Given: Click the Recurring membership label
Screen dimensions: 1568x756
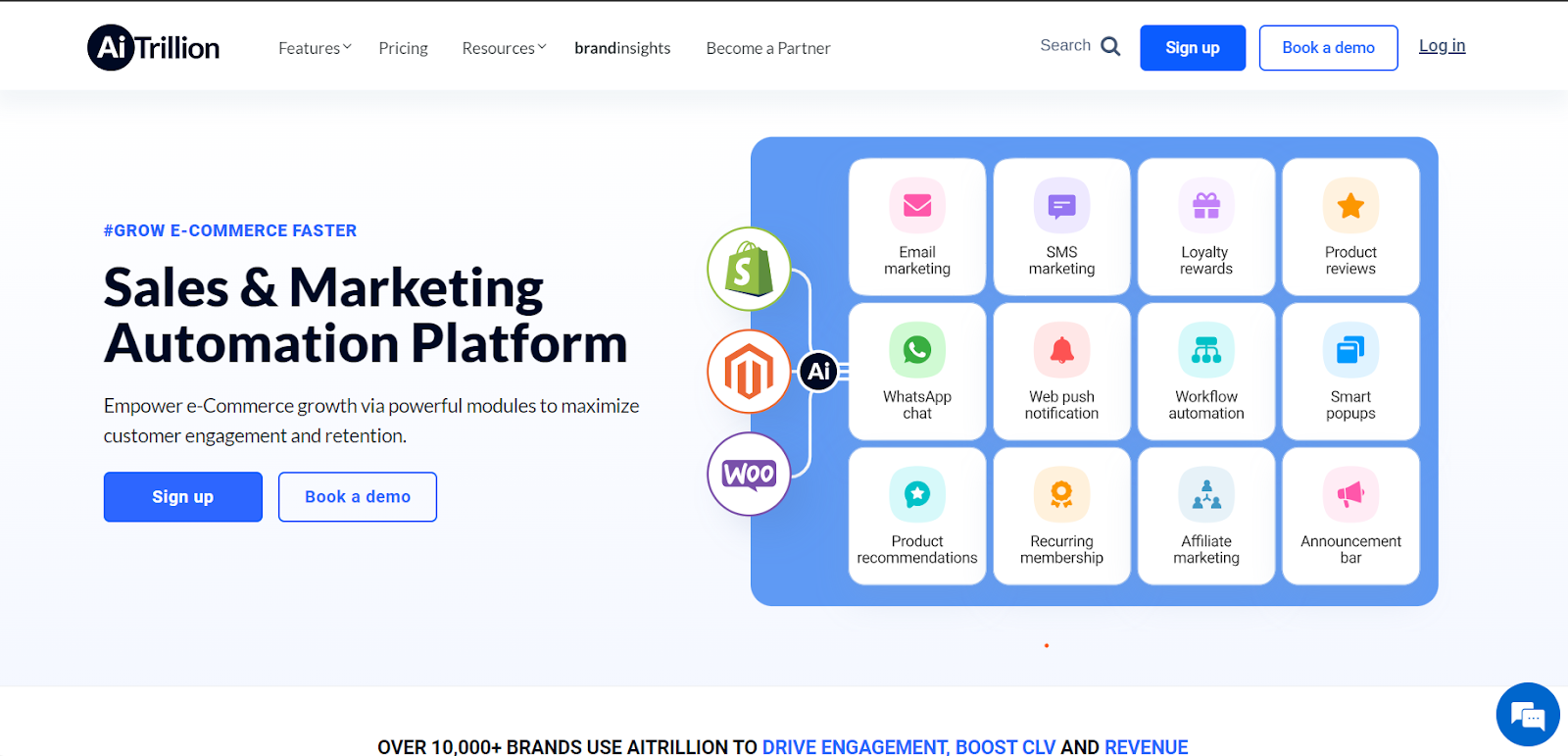Looking at the screenshot, I should pos(1061,549).
